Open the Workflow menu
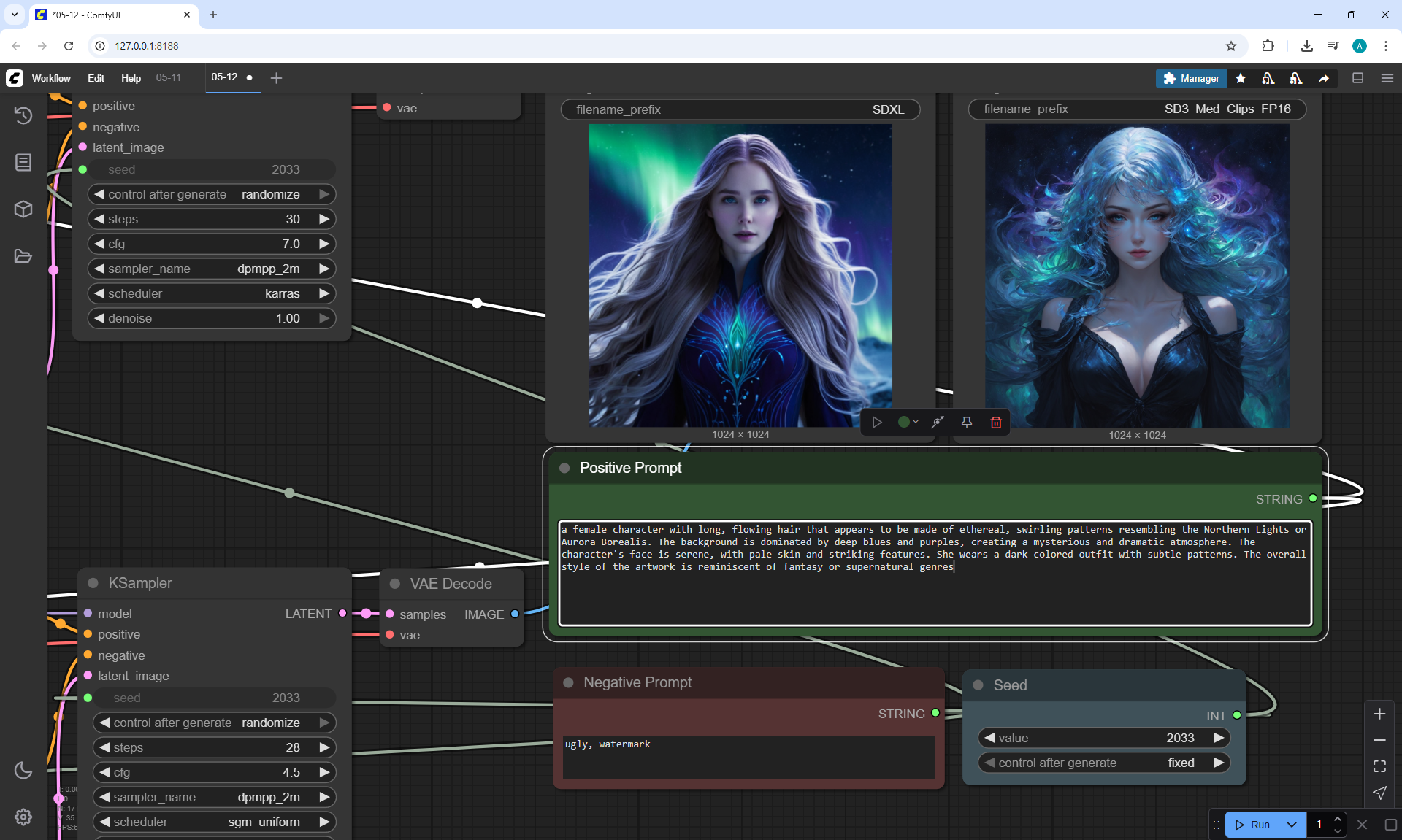 click(x=51, y=78)
